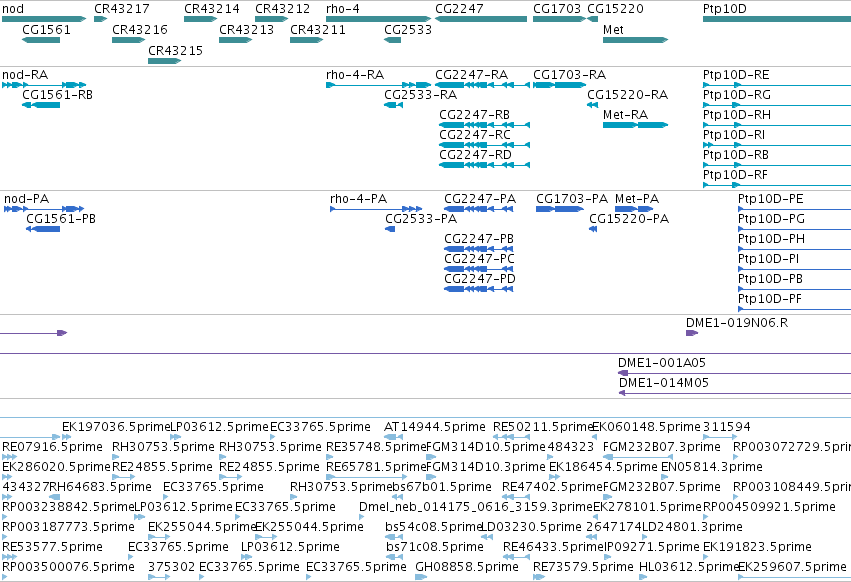Select protein CG2247-PB

479,249
